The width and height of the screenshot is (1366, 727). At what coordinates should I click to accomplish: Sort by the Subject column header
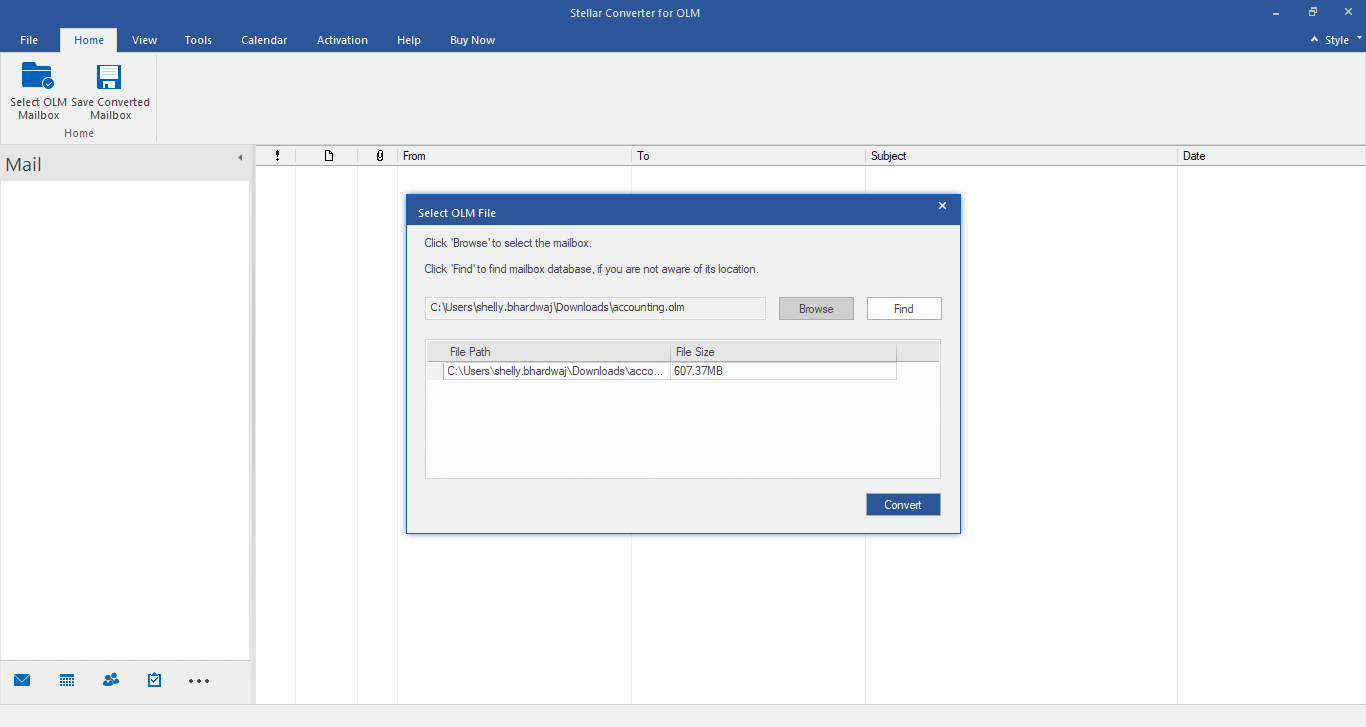(x=1021, y=156)
